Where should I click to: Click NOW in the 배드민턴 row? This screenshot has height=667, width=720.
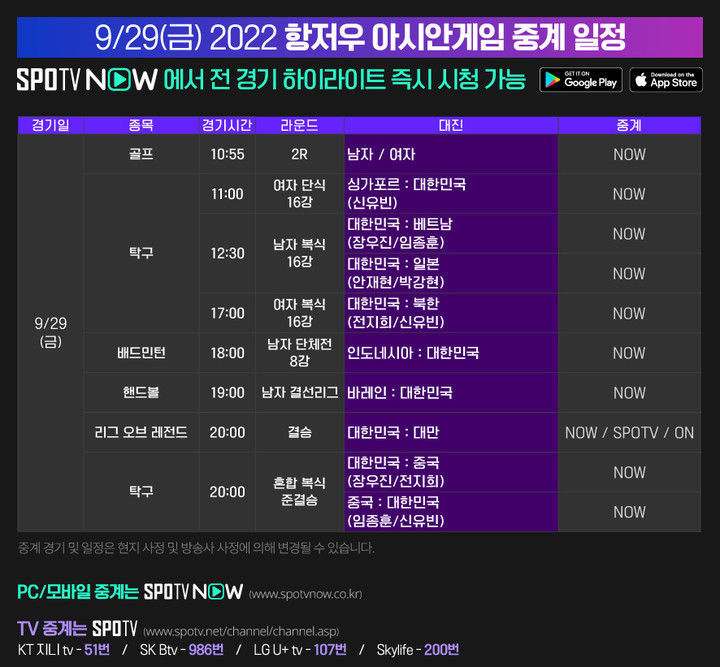tap(630, 353)
